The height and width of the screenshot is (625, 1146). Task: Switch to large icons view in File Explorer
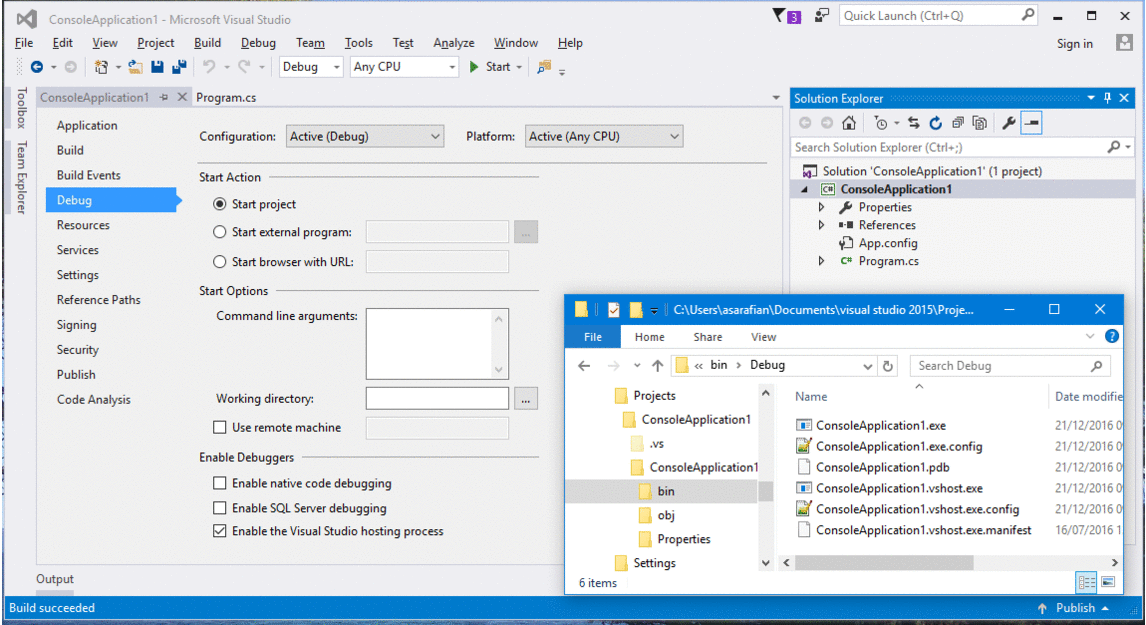click(x=1108, y=582)
